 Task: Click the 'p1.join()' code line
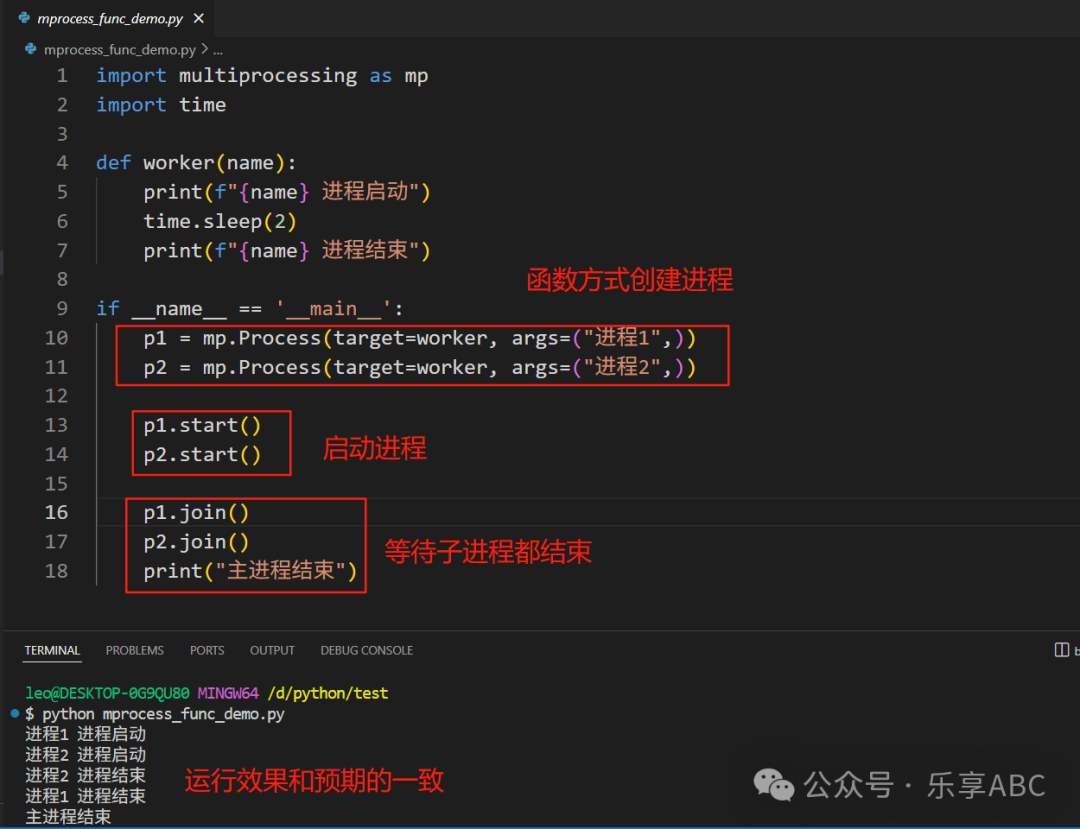[196, 512]
